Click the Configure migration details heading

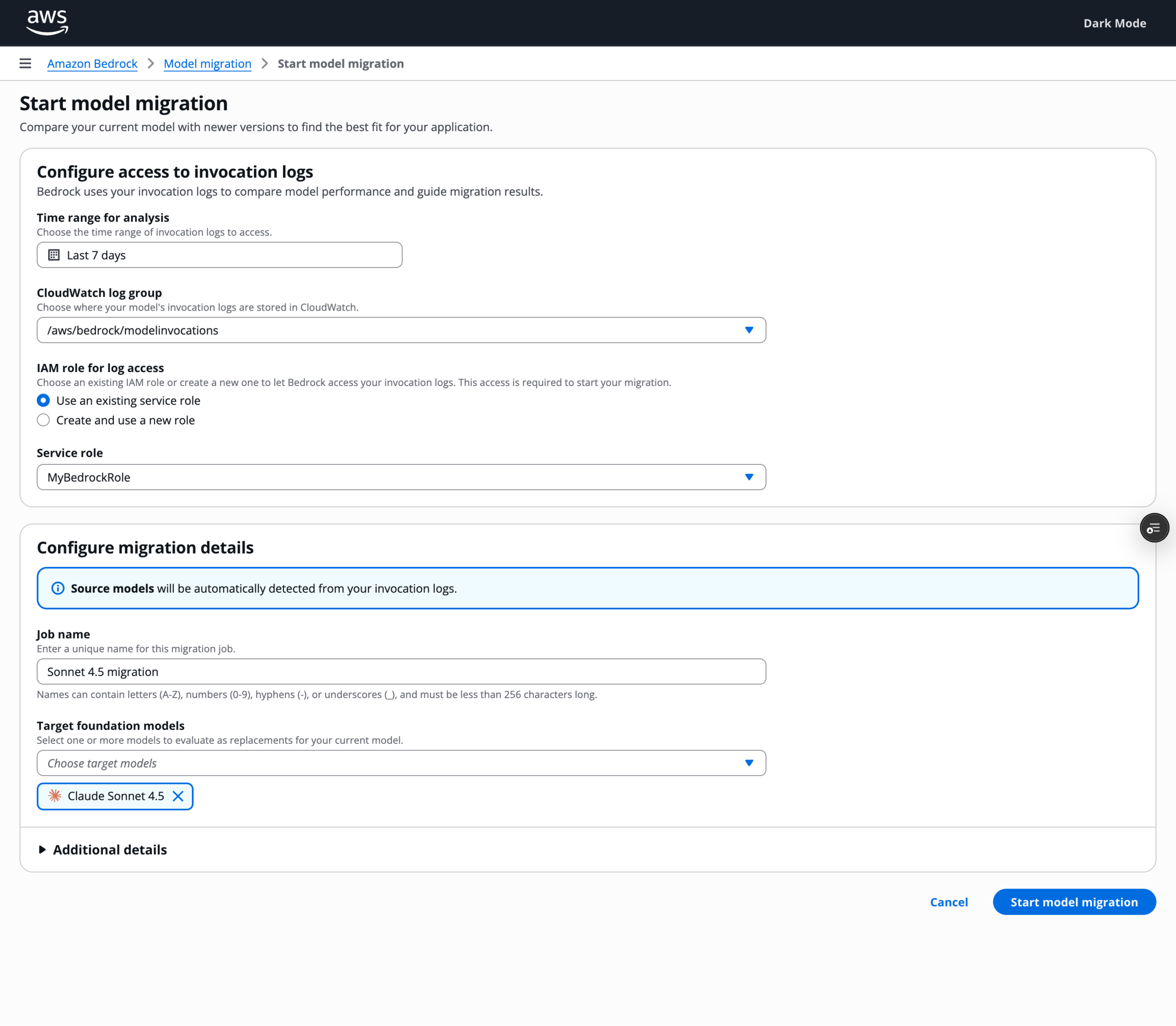(145, 547)
